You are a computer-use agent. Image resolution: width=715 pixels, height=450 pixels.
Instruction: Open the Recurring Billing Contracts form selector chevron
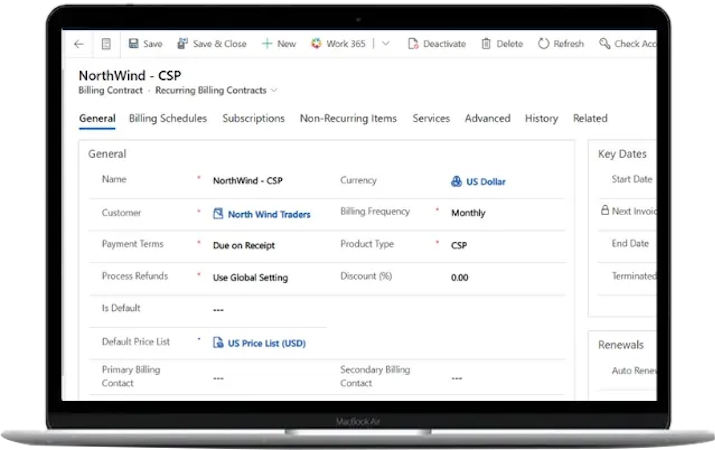[274, 90]
